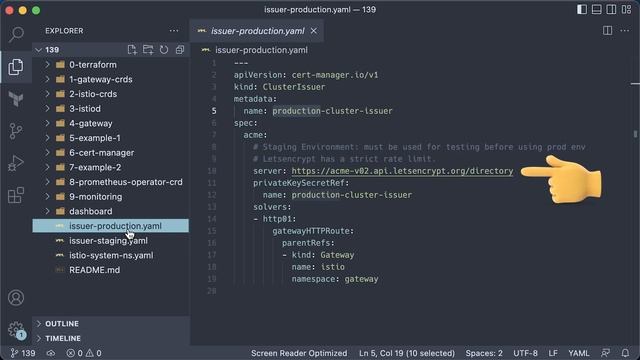Click the editor vertical scrollbar thumb

pyautogui.click(x=635, y=134)
